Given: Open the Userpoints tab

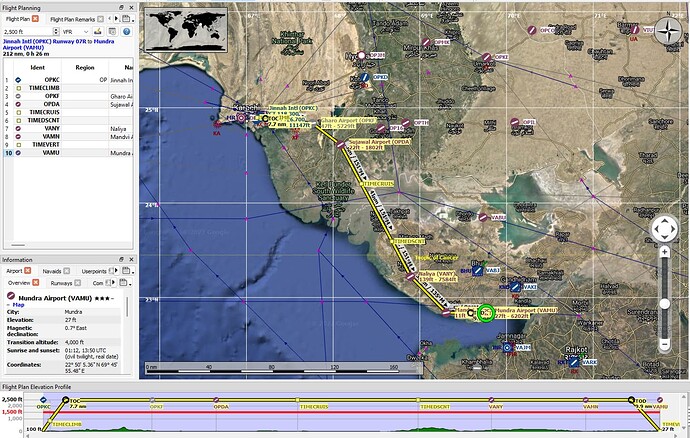Looking at the screenshot, I should (x=94, y=271).
